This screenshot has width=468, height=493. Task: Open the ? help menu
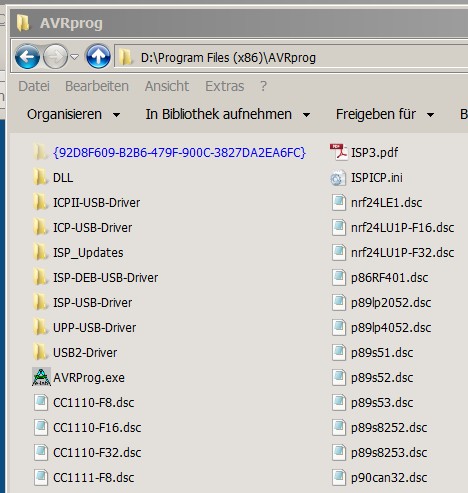(263, 86)
